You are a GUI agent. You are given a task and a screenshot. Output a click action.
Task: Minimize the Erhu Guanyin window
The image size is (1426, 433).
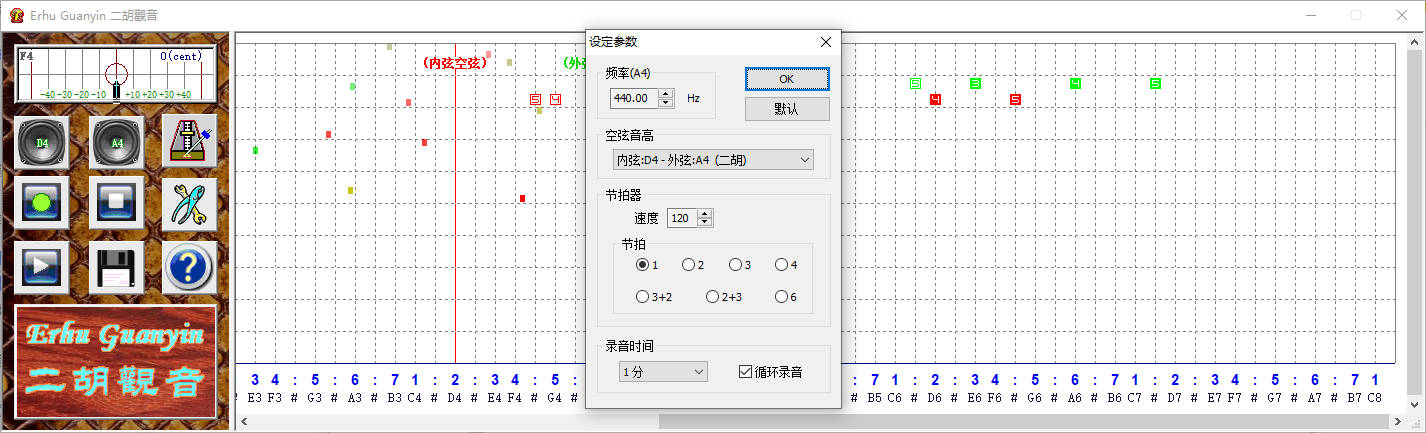1310,15
